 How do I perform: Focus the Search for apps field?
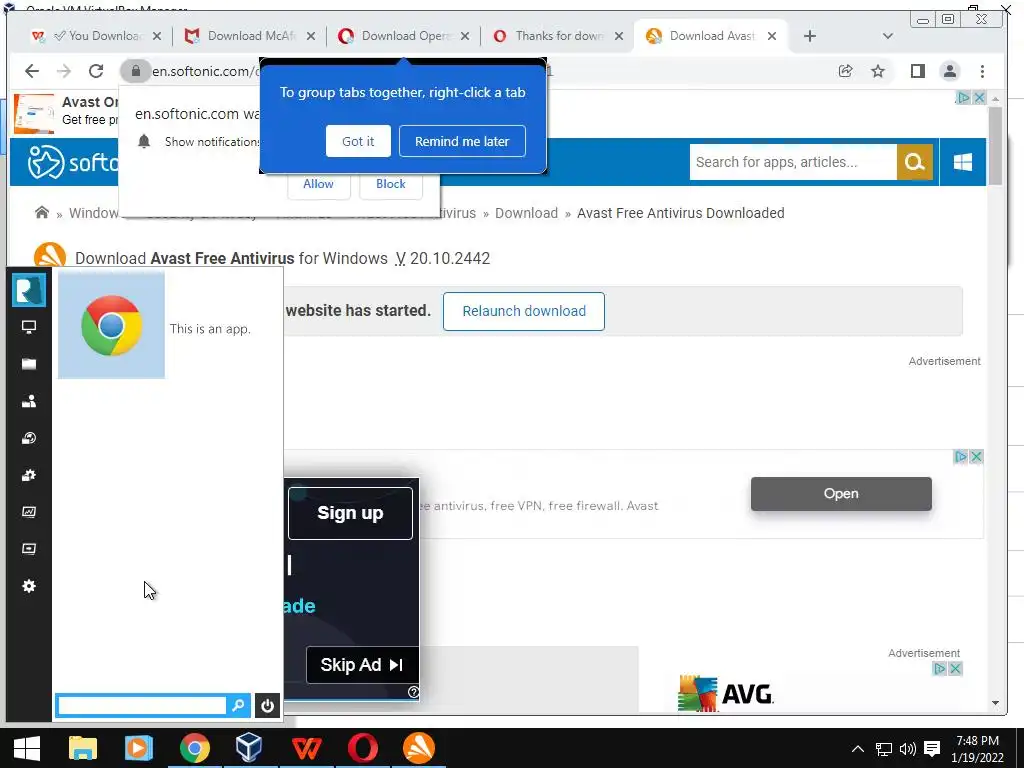pos(793,162)
